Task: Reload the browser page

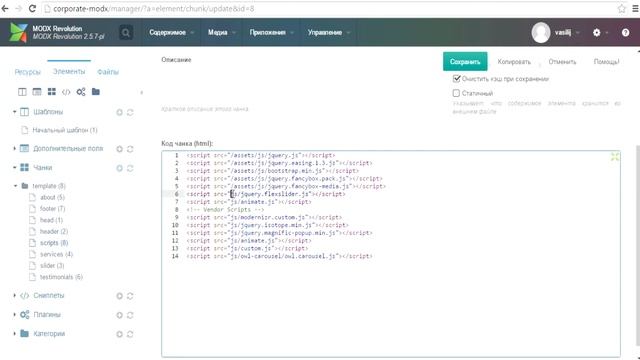Action: (x=32, y=8)
